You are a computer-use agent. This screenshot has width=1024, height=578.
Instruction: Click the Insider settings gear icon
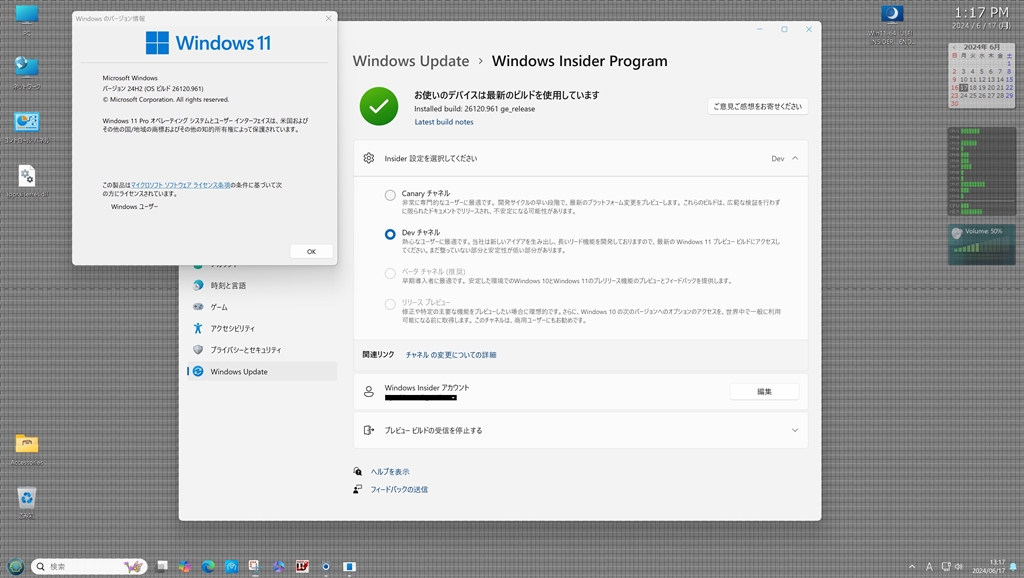tap(369, 158)
